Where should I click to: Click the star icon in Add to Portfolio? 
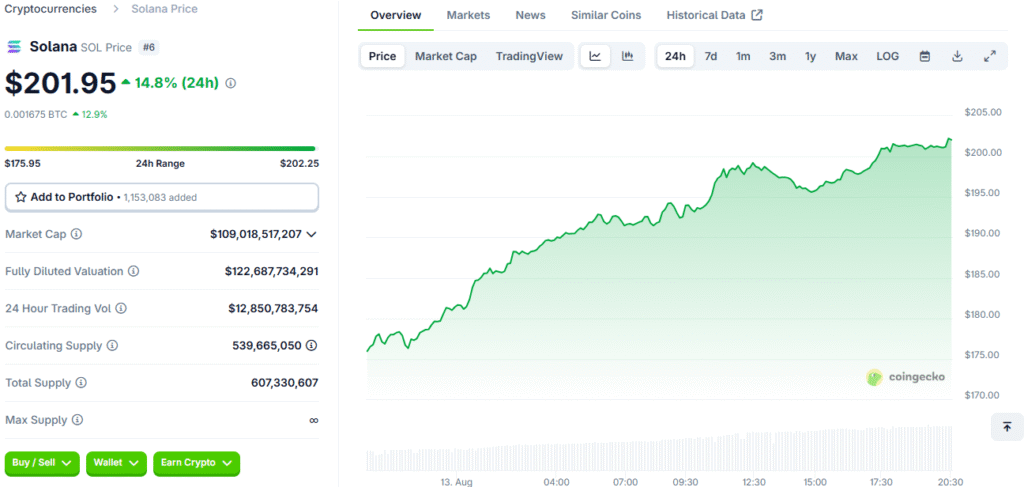pos(20,196)
